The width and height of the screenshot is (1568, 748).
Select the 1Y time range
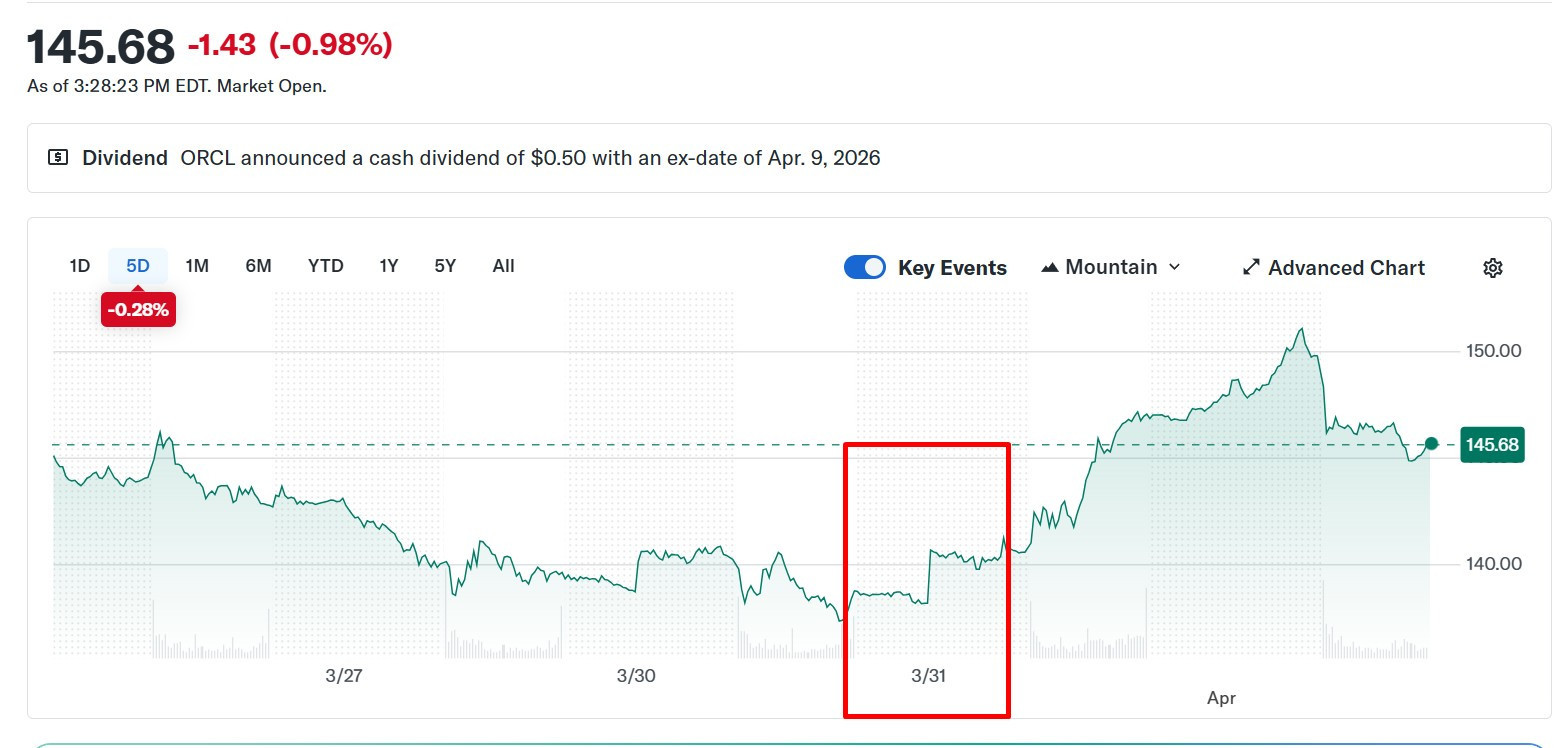pos(388,266)
